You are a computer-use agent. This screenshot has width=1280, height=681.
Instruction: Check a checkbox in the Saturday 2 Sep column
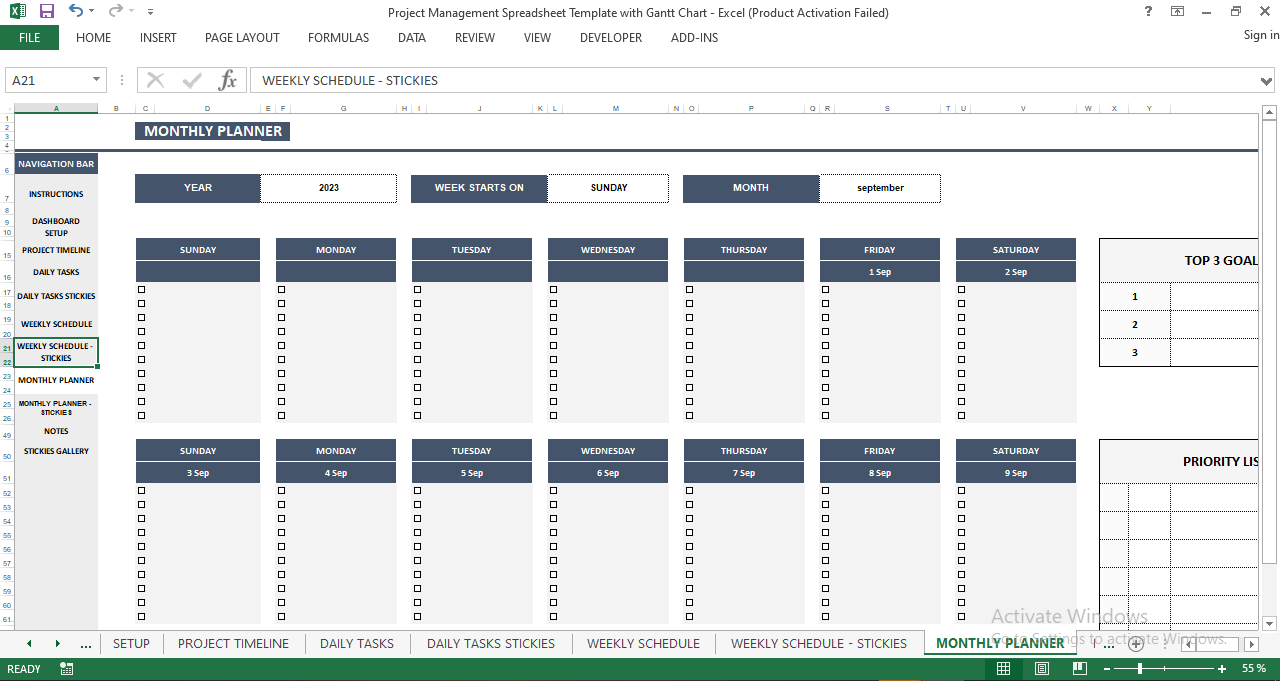tap(960, 288)
